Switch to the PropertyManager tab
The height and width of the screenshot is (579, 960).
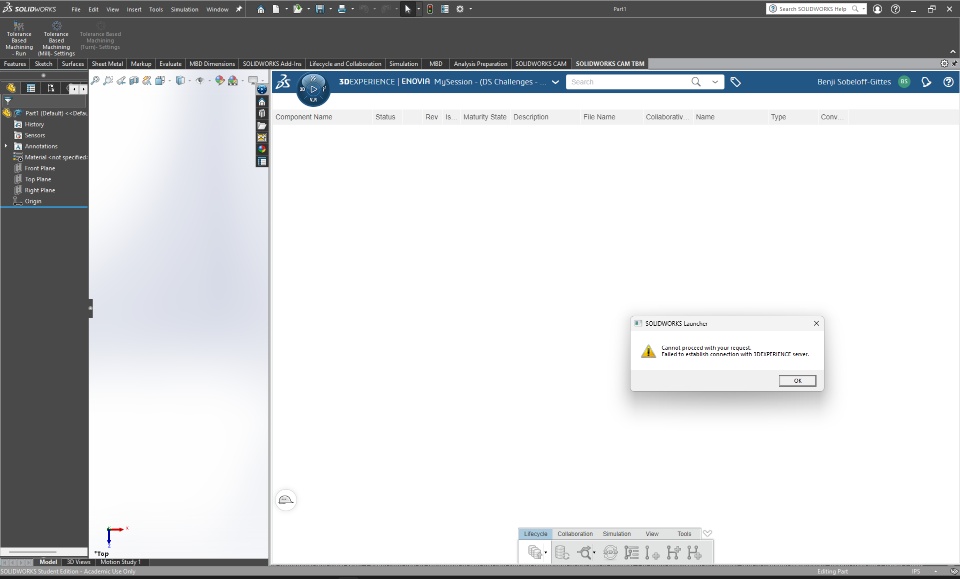point(31,88)
